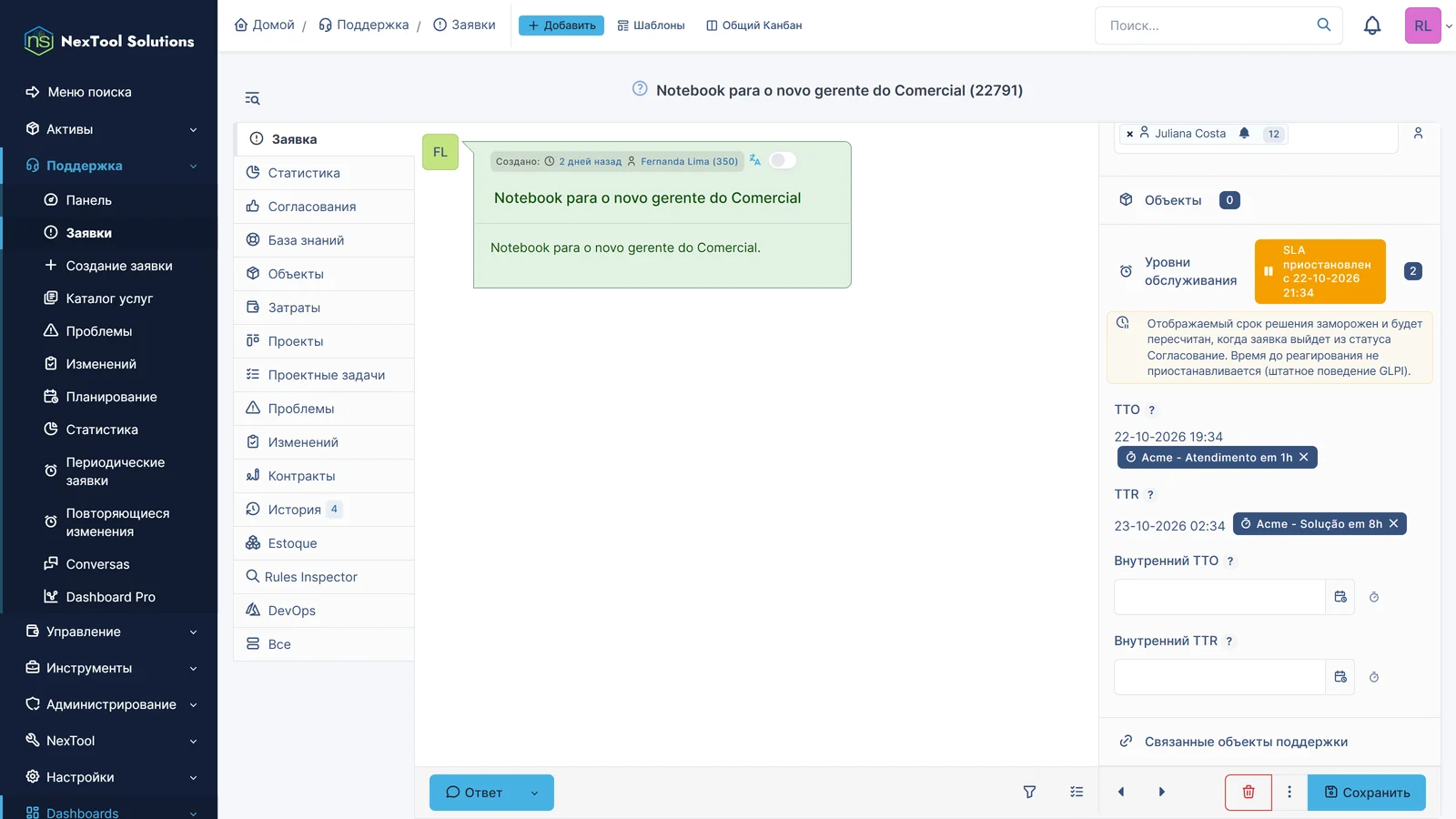Open the Шаблоны link in the toolbar
This screenshot has width=1456, height=819.
(651, 25)
